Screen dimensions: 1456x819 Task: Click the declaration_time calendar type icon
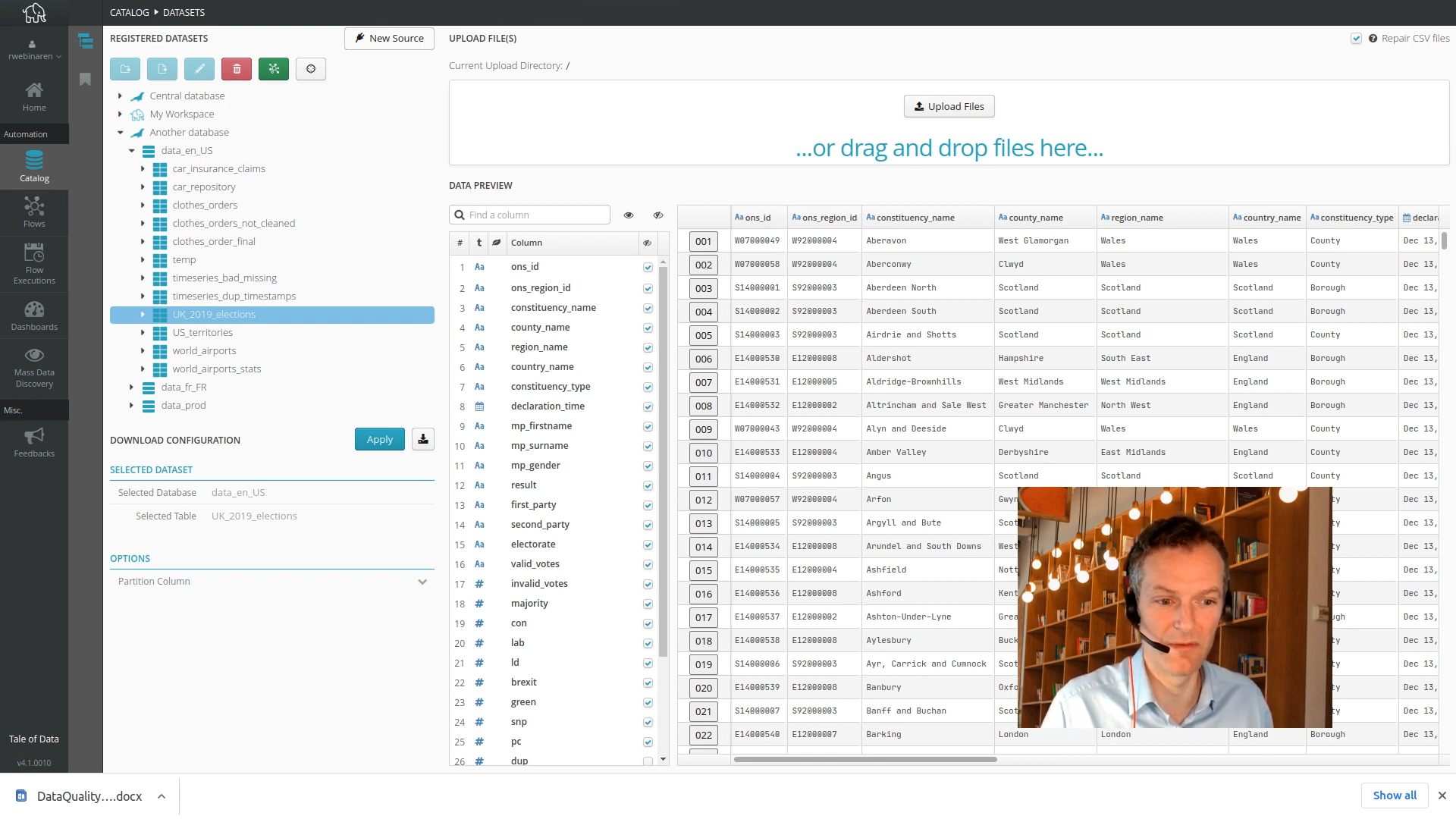pos(479,406)
